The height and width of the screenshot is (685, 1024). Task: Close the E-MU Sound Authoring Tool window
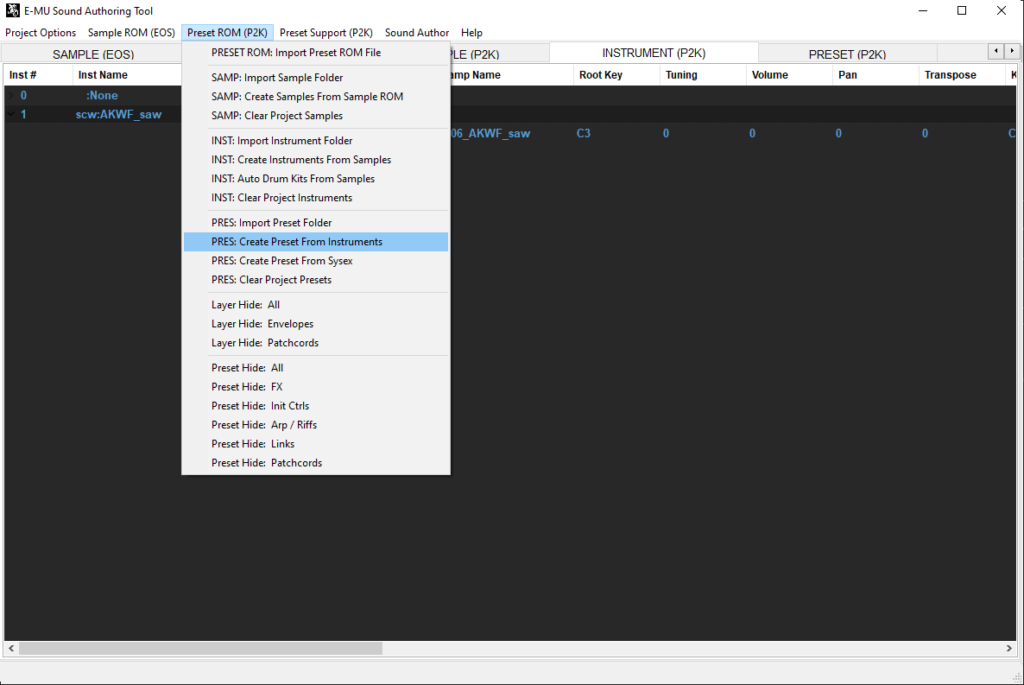click(1001, 10)
